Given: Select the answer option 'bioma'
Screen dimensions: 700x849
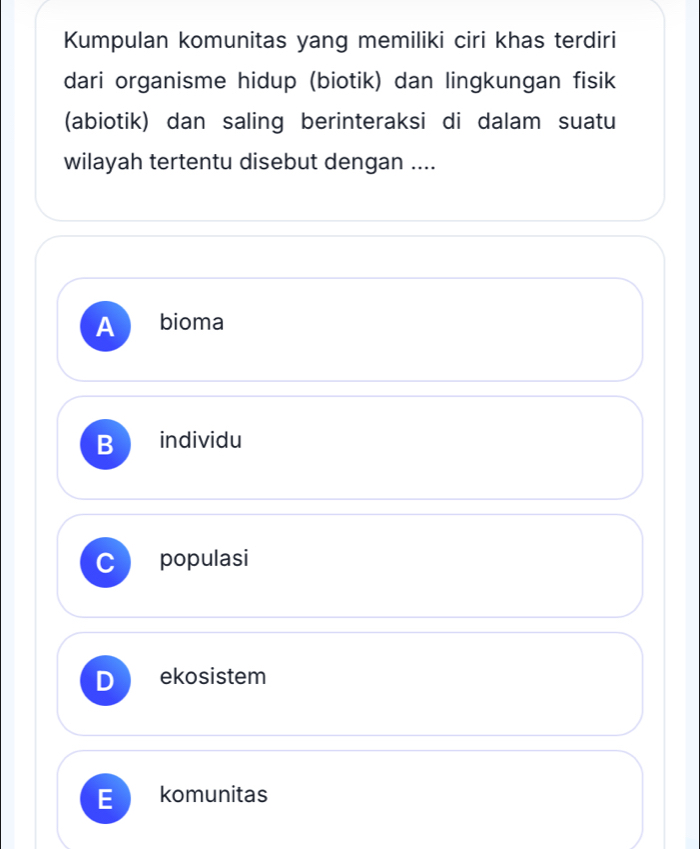Looking at the screenshot, I should pos(350,329).
